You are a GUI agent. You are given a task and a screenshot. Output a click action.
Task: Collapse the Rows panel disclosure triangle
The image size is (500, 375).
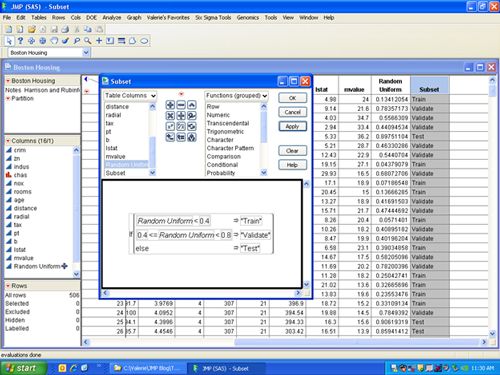tap(8, 286)
